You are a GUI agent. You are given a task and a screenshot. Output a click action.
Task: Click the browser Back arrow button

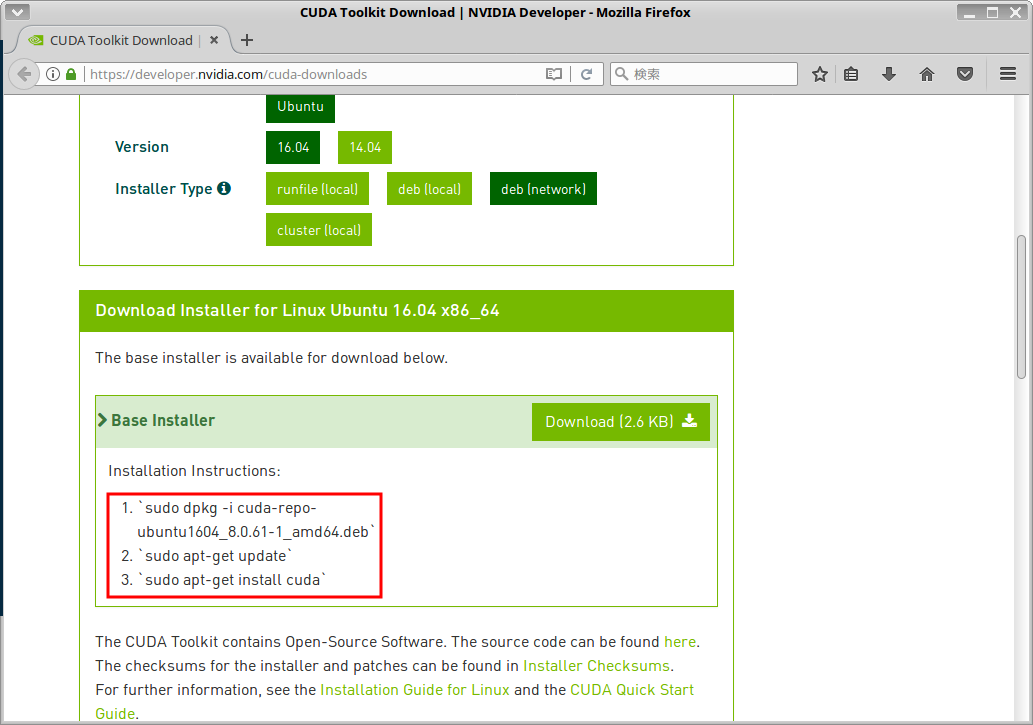(x=25, y=74)
